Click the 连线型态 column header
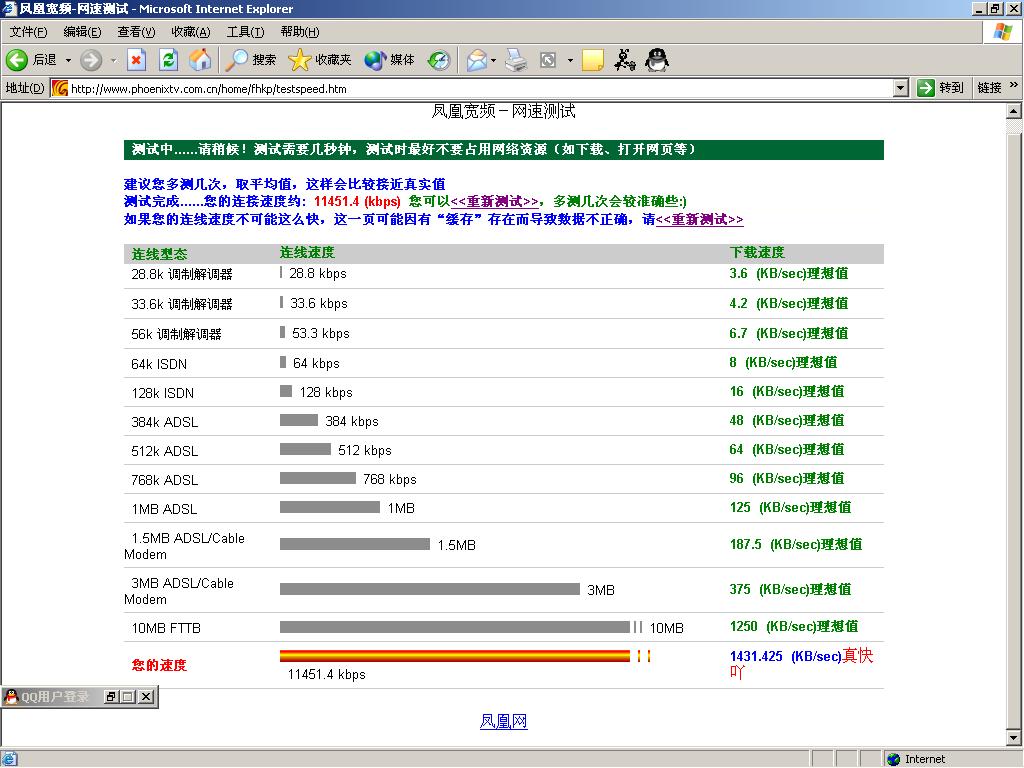 click(159, 254)
